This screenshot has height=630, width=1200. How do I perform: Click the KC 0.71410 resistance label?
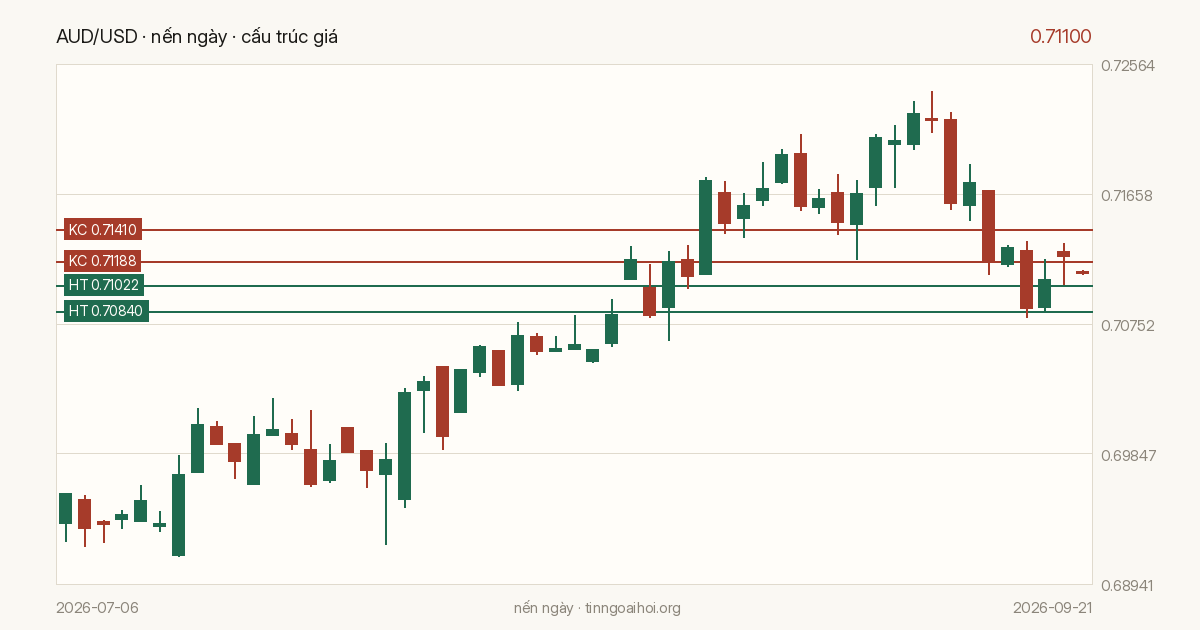(102, 230)
